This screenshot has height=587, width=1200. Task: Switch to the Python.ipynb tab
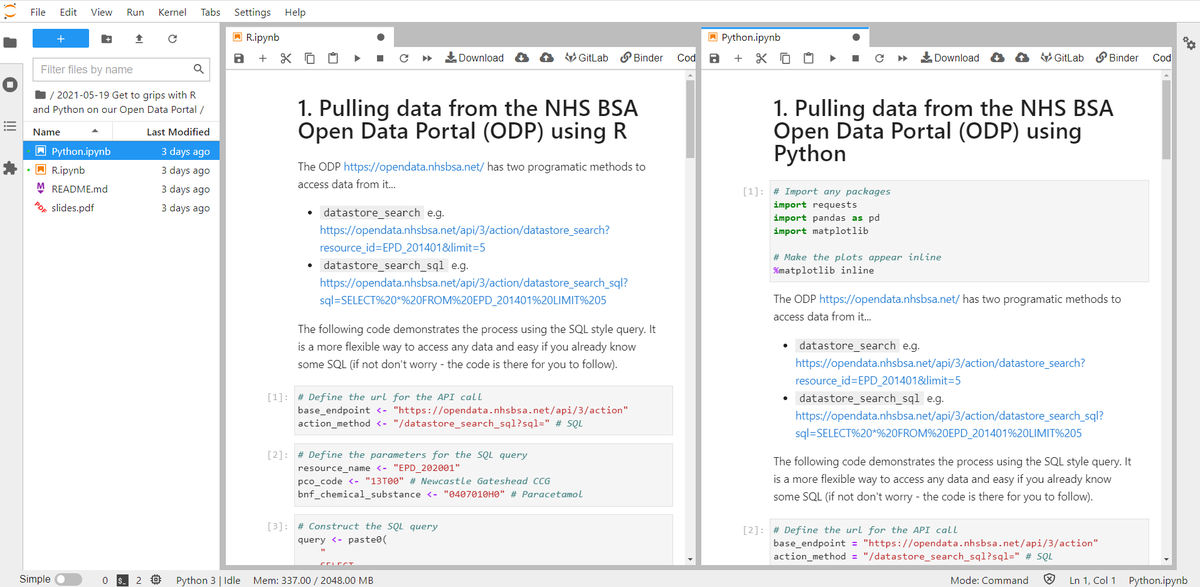786,37
